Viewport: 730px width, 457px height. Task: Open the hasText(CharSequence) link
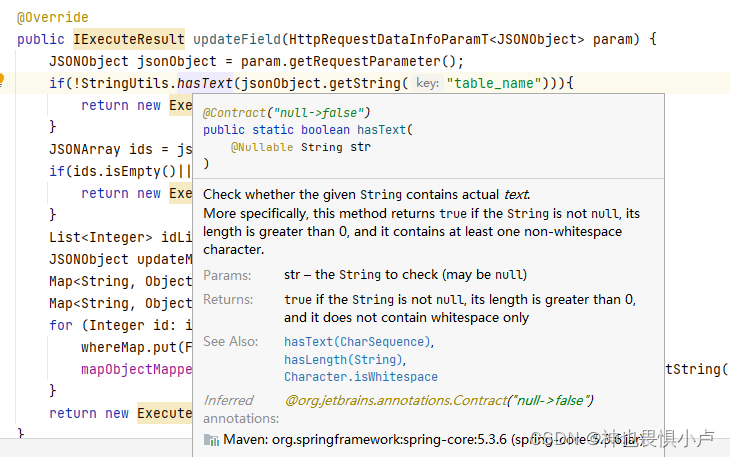[358, 342]
